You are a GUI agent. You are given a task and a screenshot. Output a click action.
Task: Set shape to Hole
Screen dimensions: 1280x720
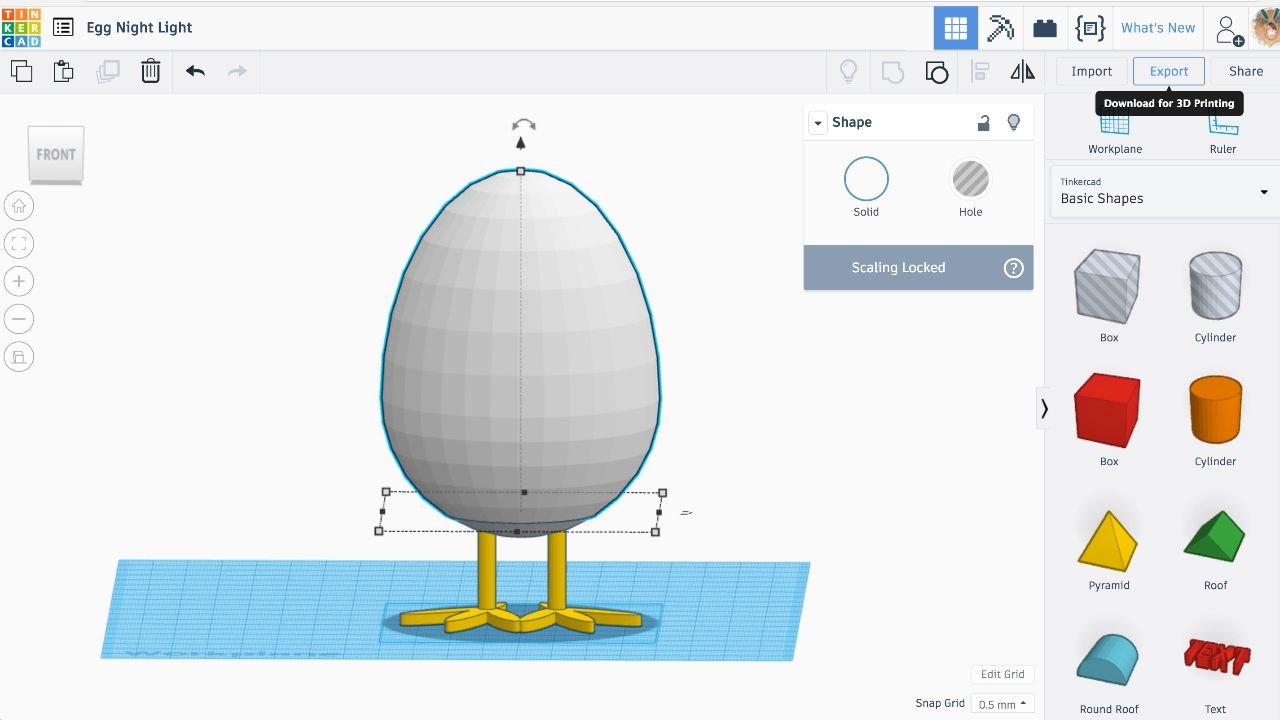pos(970,187)
